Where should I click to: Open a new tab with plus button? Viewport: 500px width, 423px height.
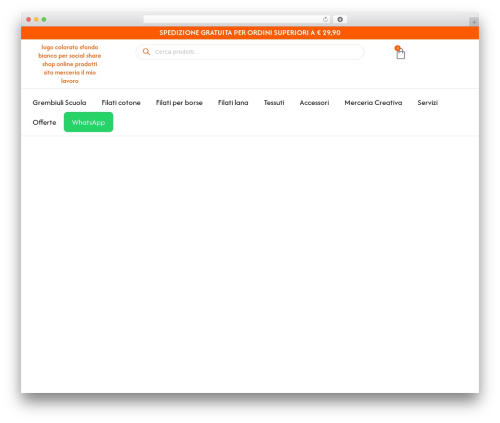(x=474, y=22)
